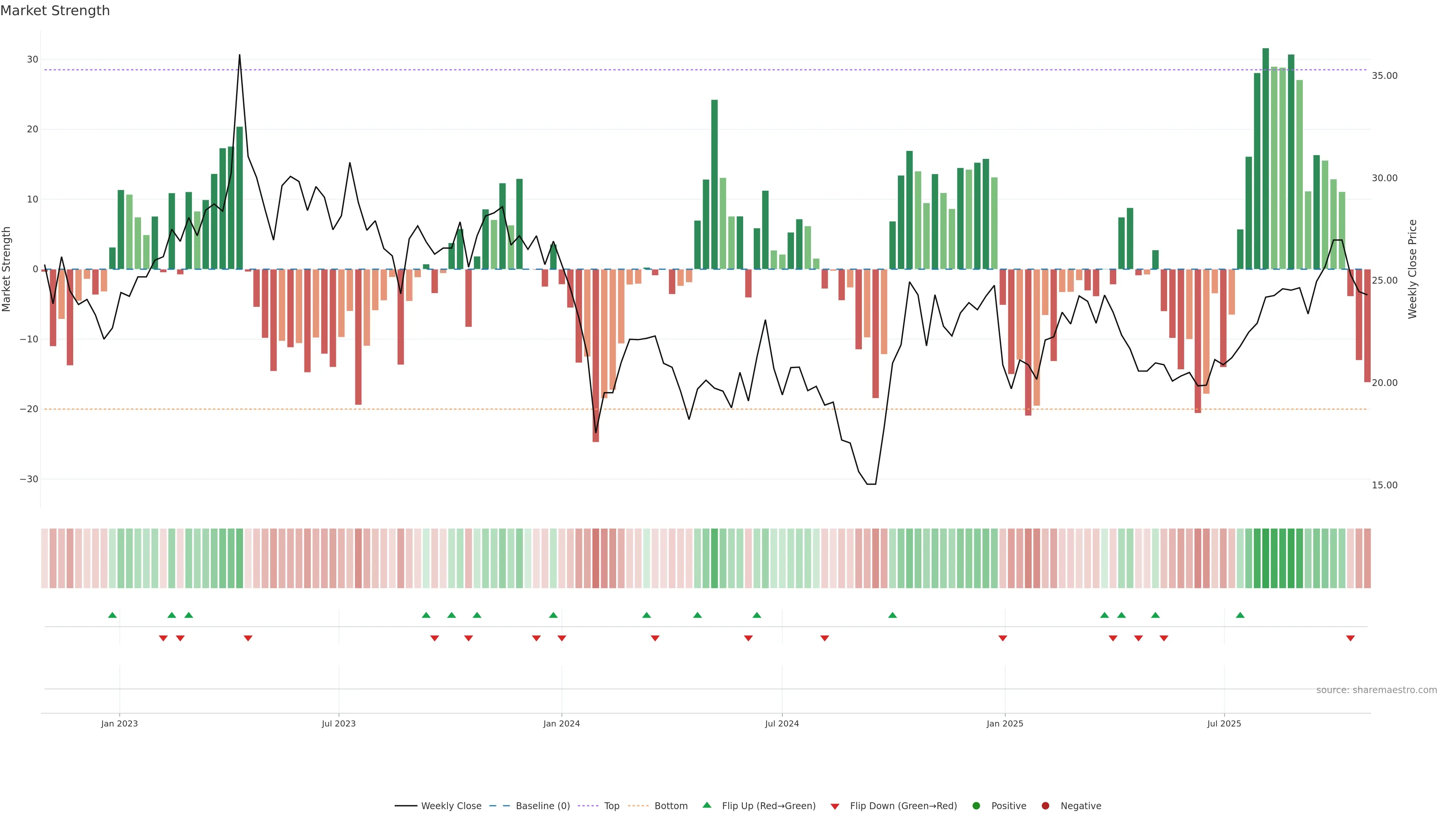The image size is (1456, 819).
Task: Click the blue dashed Baseline legend sample
Action: pos(499,805)
